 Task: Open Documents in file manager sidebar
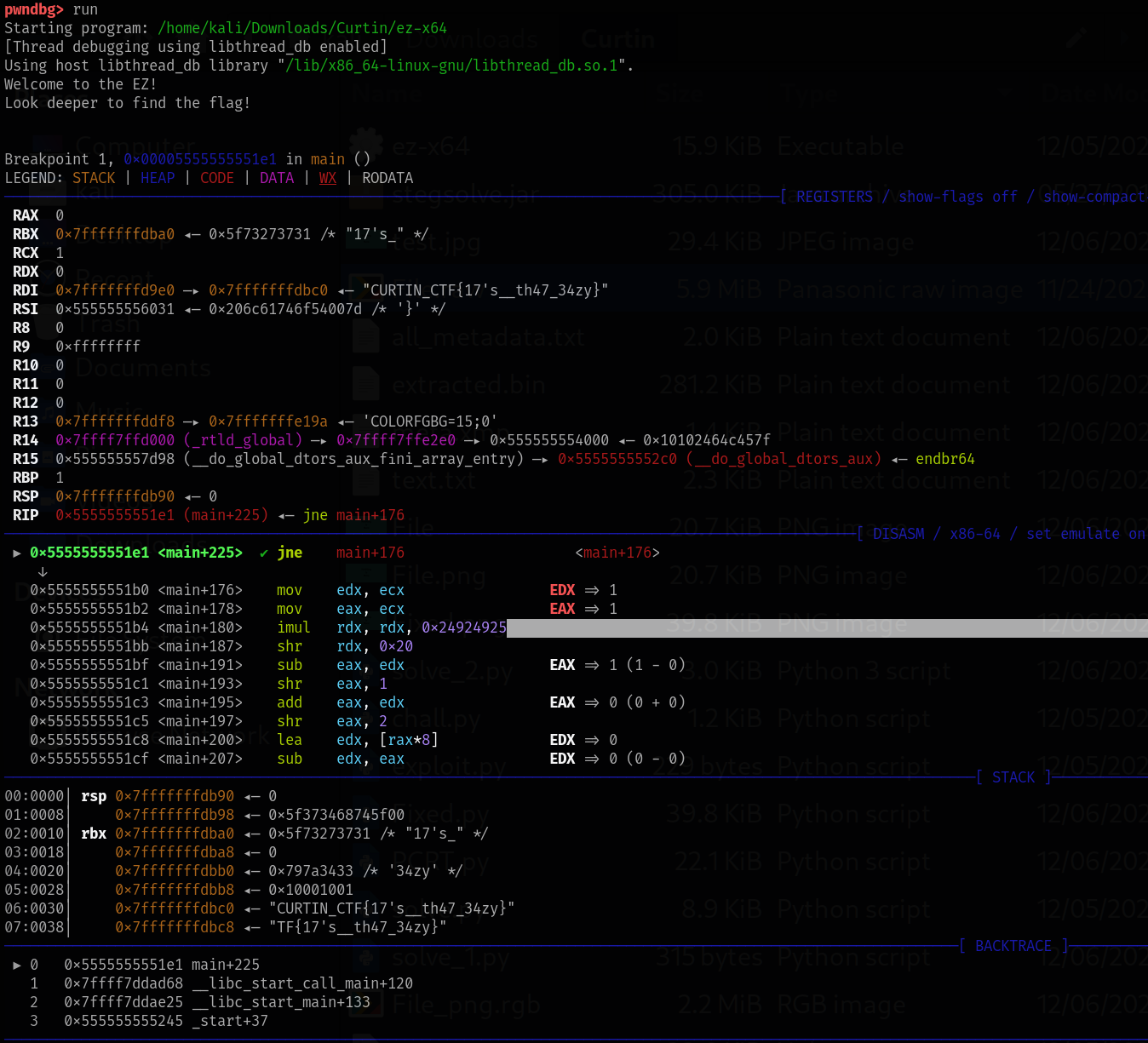[x=143, y=368]
